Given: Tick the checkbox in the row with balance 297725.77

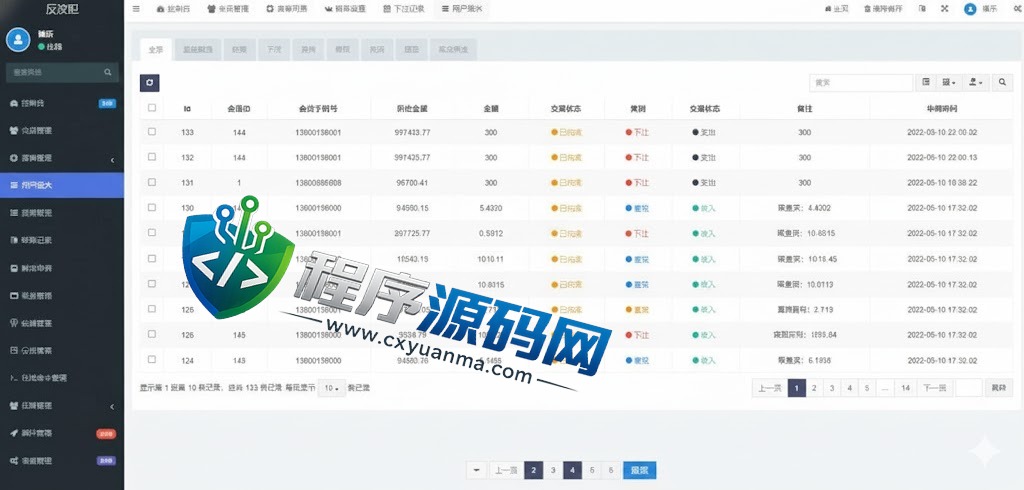Looking at the screenshot, I should coord(152,233).
